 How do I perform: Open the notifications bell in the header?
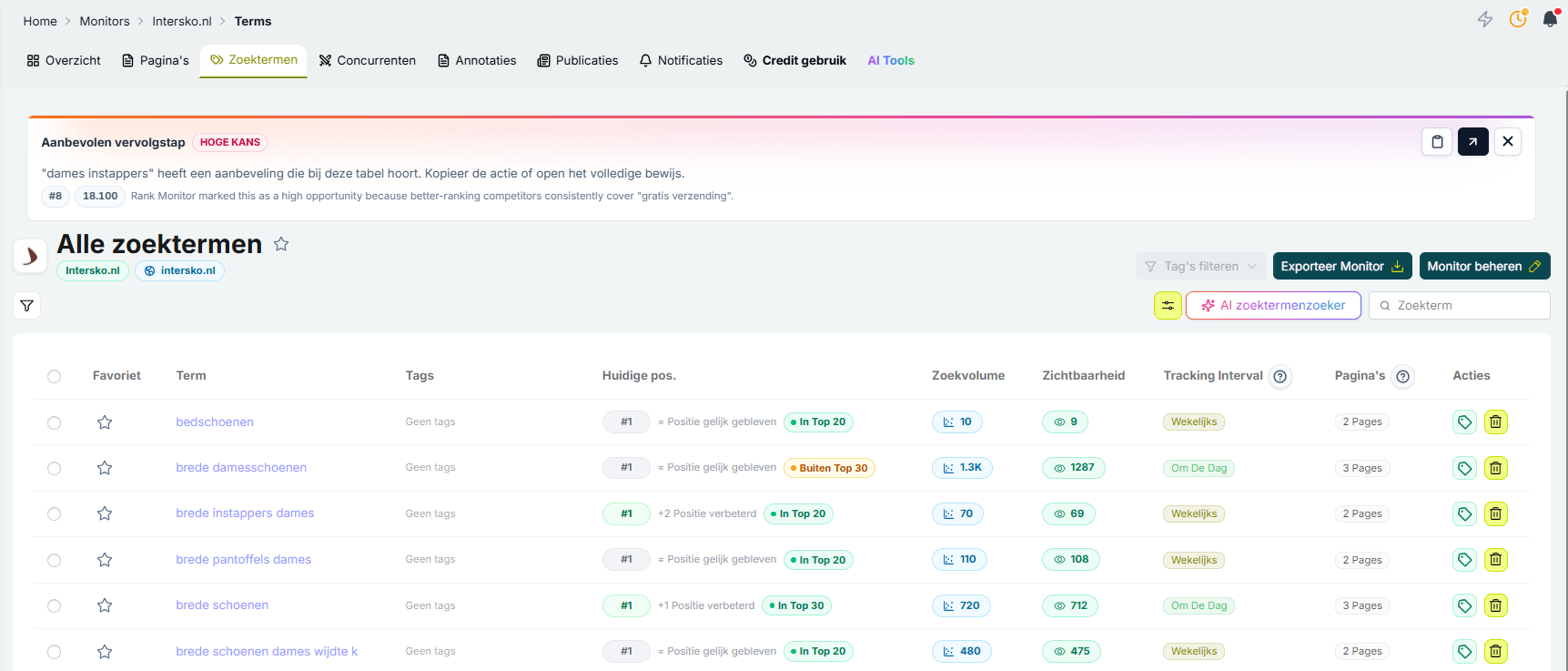pos(1550,19)
